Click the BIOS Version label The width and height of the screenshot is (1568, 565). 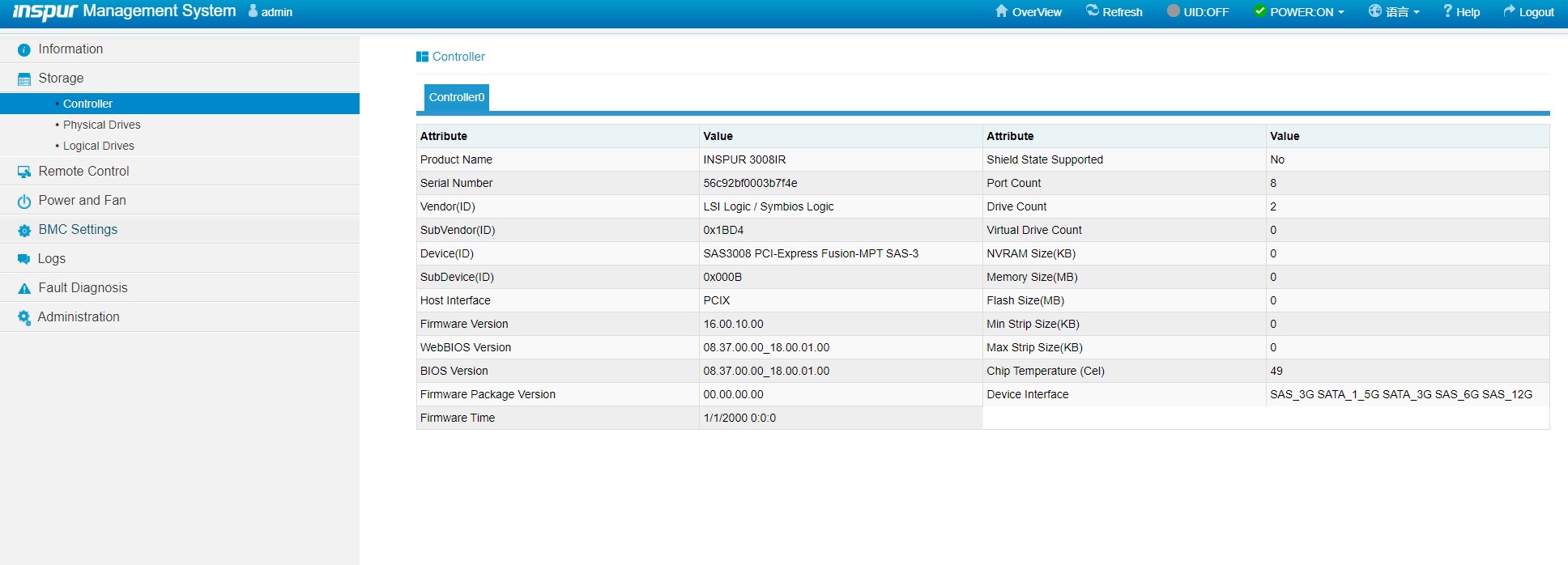click(454, 371)
